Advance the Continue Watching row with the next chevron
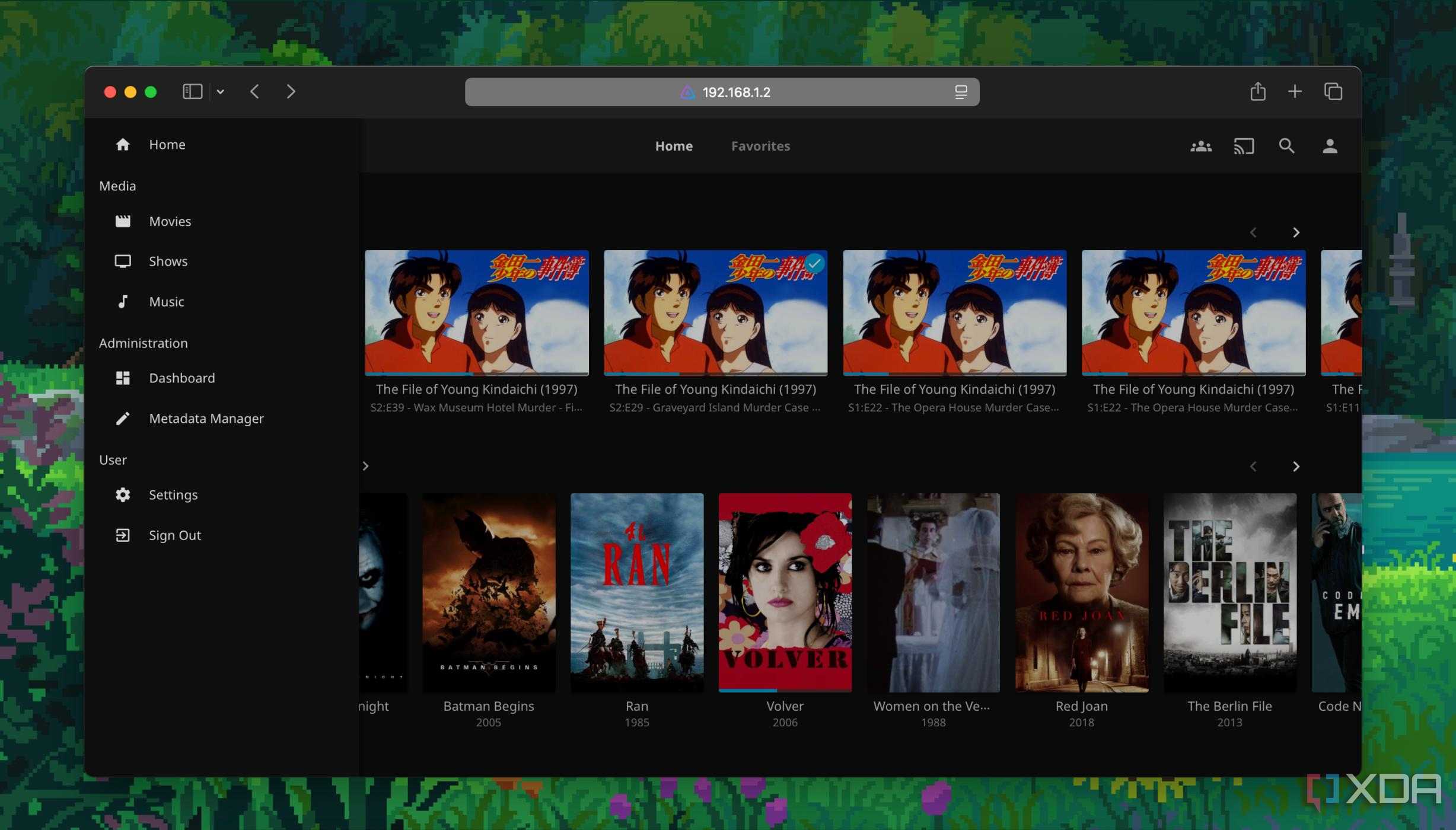The image size is (1456, 830). click(1296, 232)
